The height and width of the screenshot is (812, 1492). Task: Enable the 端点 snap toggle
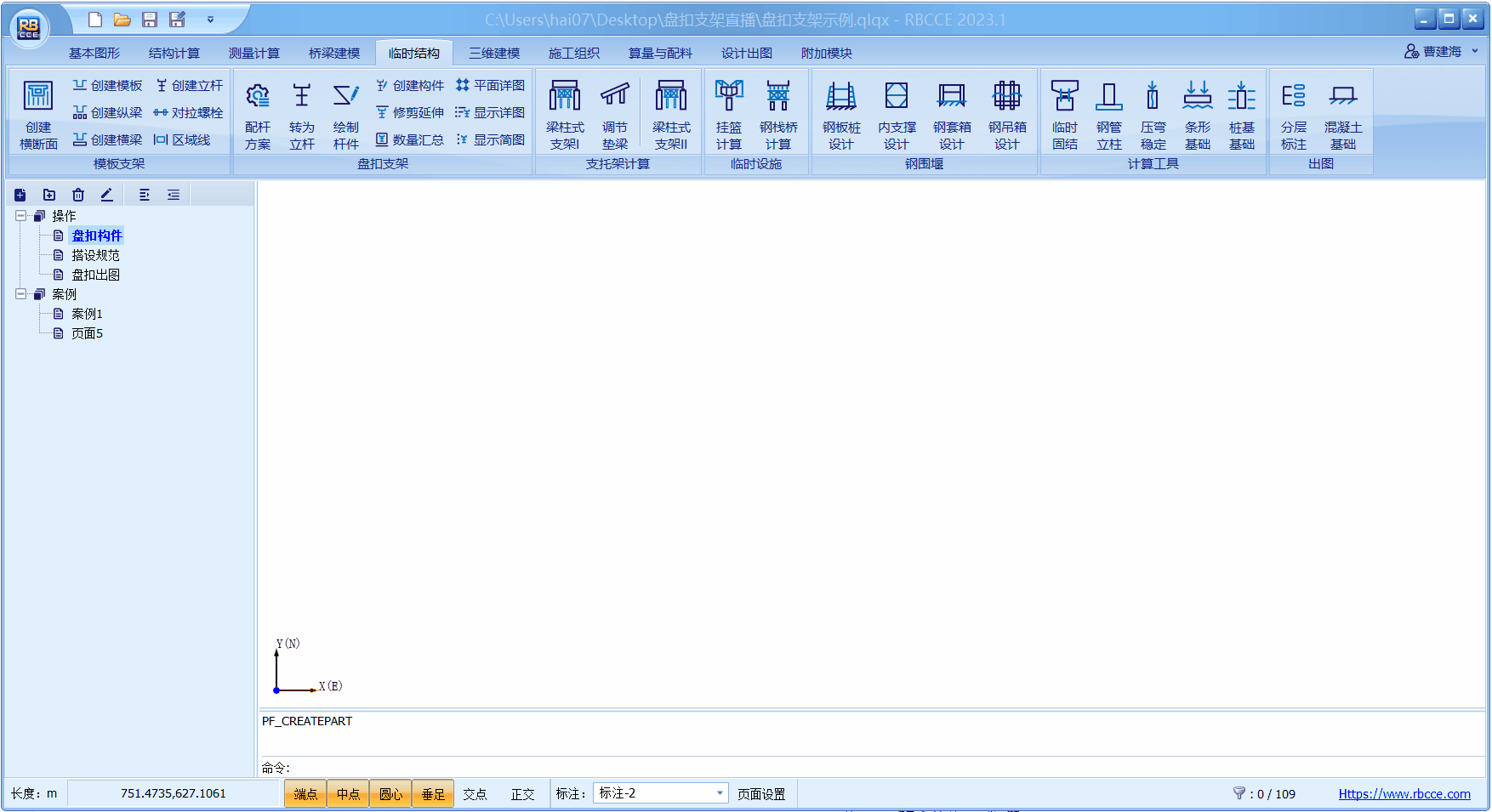pyautogui.click(x=305, y=793)
